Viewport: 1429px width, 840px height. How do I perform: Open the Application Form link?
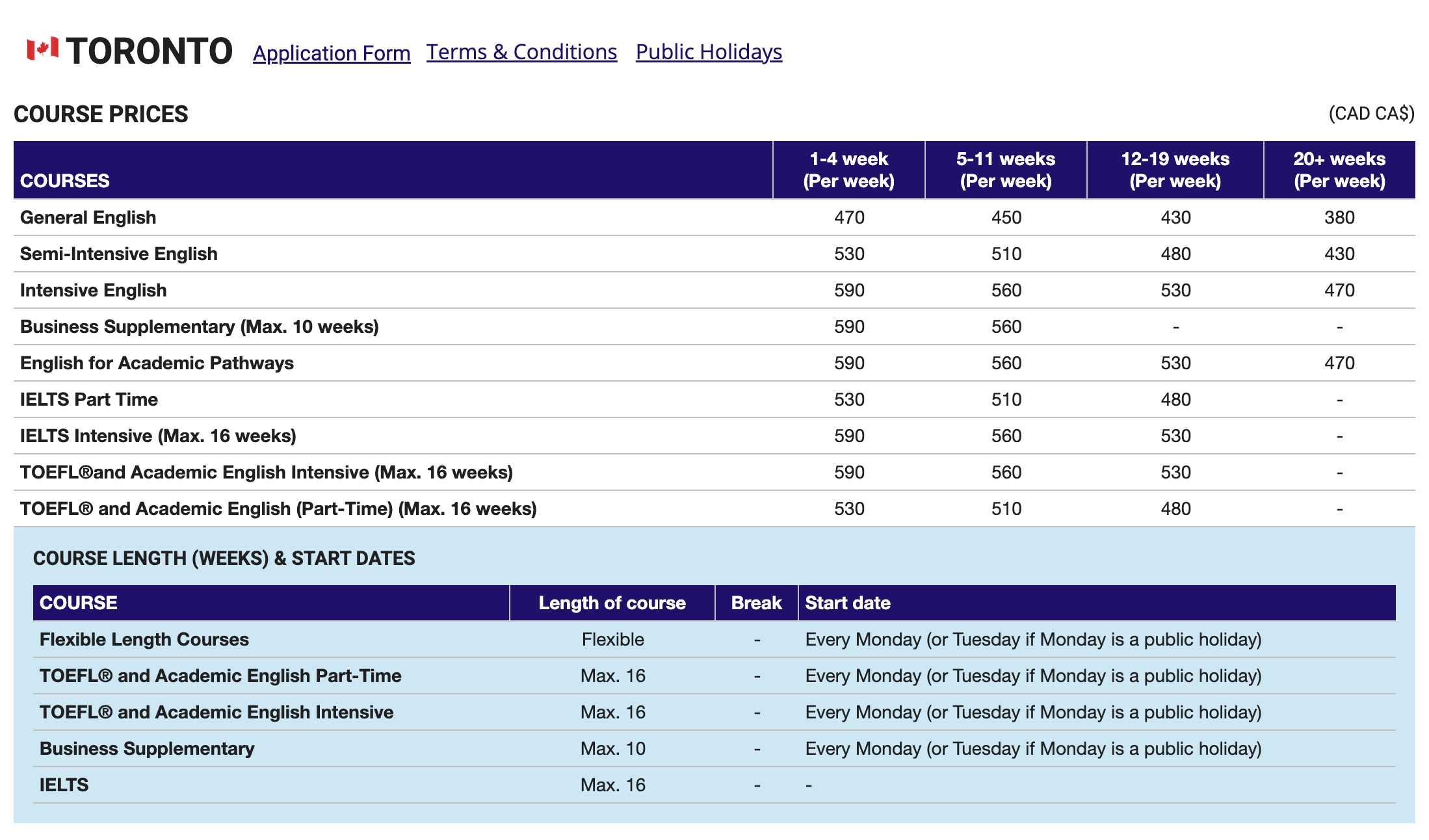332,53
